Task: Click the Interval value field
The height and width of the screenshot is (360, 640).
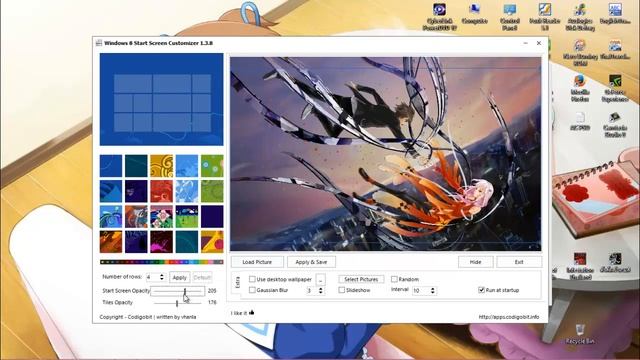Action: (x=421, y=290)
